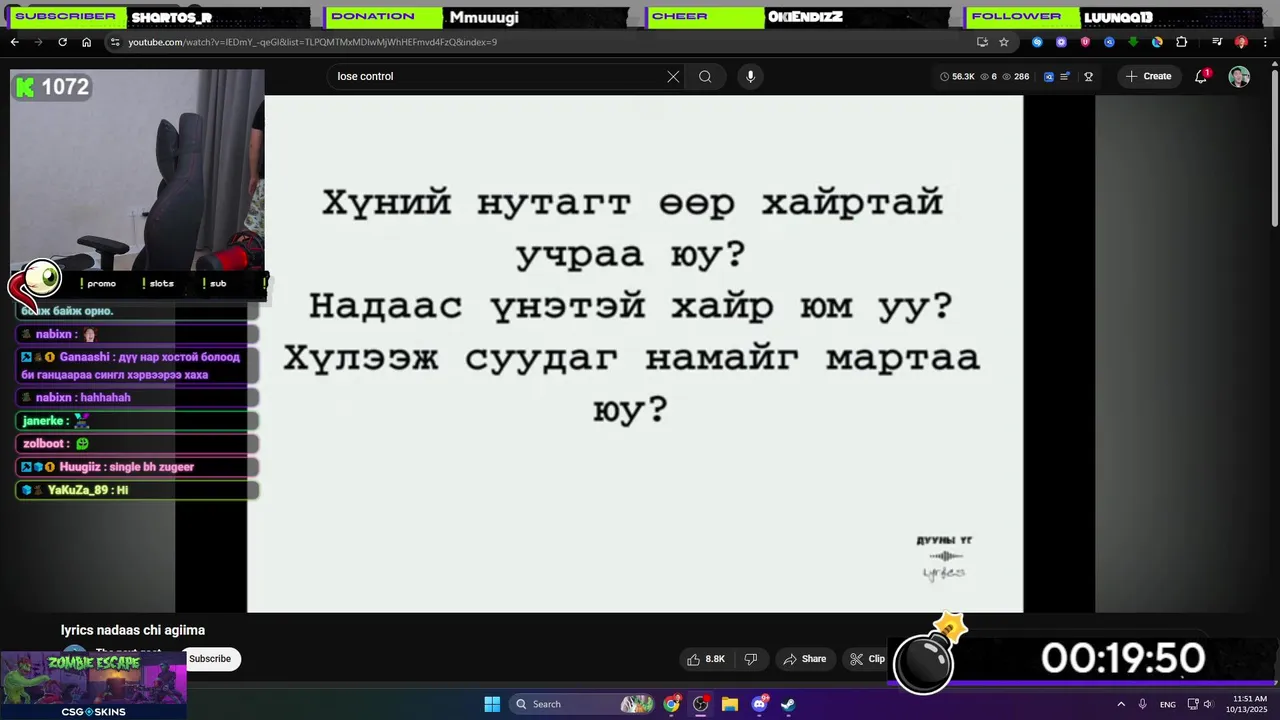Open the purple gear extension icon
Screen dimensions: 1280x720
pyautogui.click(x=1061, y=42)
